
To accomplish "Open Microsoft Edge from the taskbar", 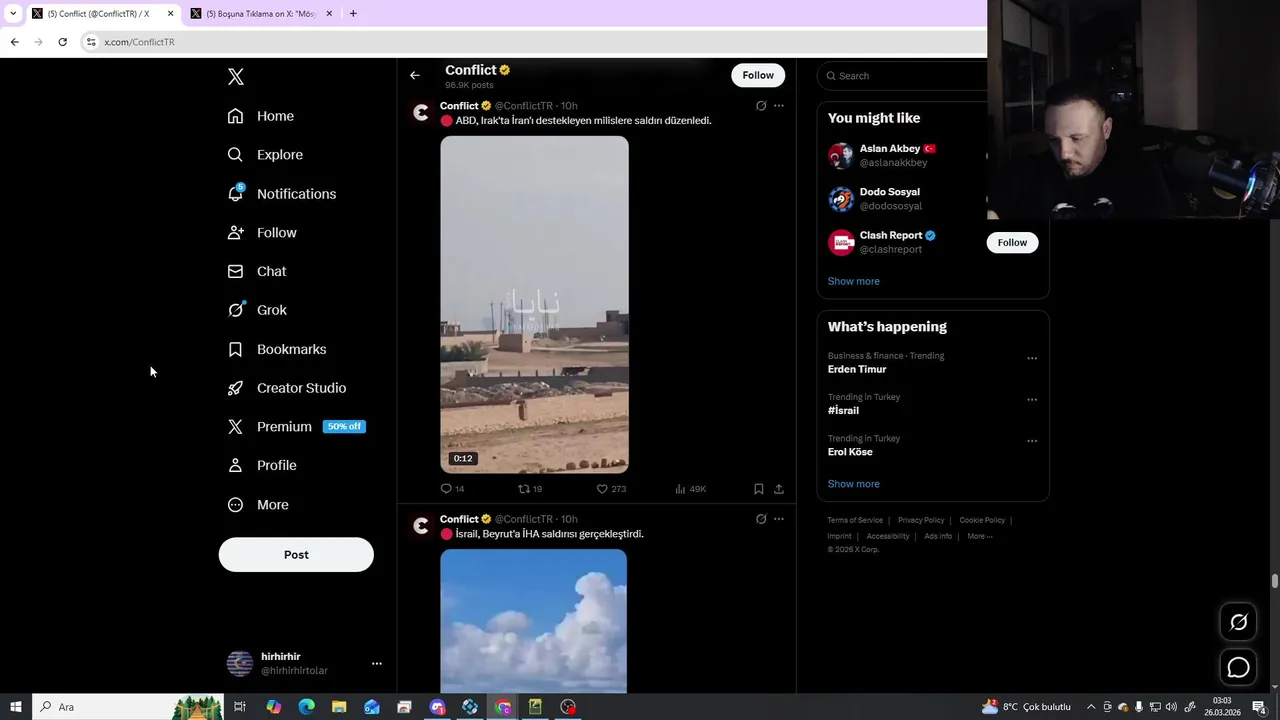I will pos(306,707).
